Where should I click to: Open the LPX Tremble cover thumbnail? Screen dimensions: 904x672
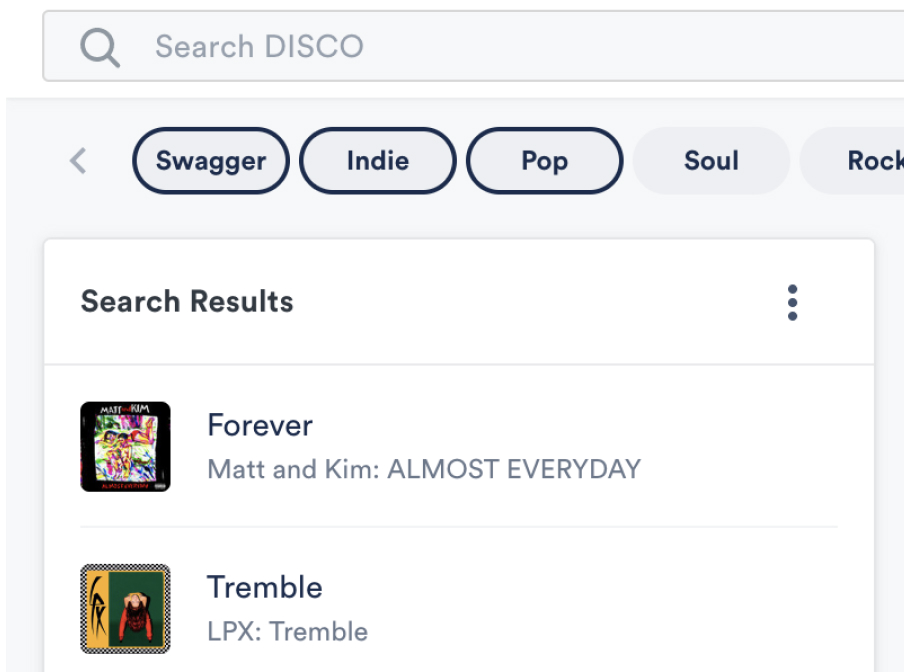tap(125, 609)
